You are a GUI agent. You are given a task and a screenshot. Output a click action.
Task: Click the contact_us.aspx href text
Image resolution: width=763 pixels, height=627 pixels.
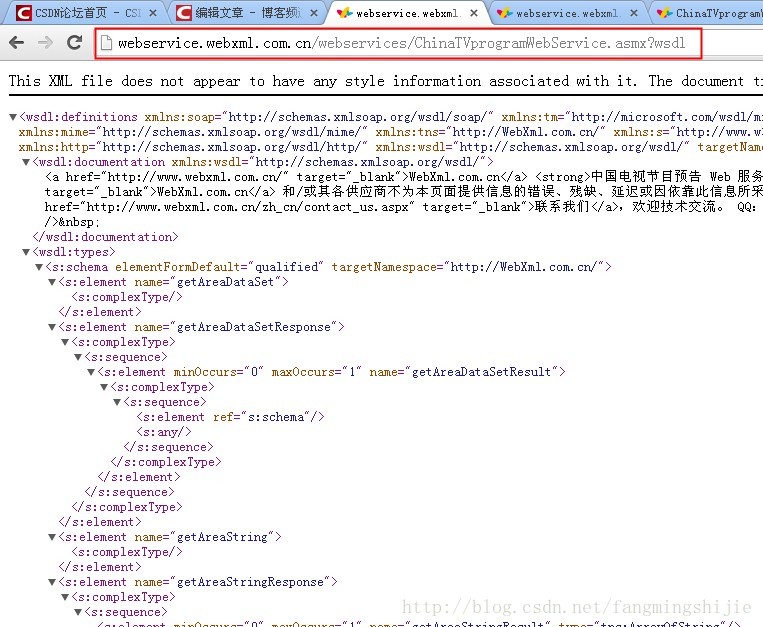click(x=250, y=207)
